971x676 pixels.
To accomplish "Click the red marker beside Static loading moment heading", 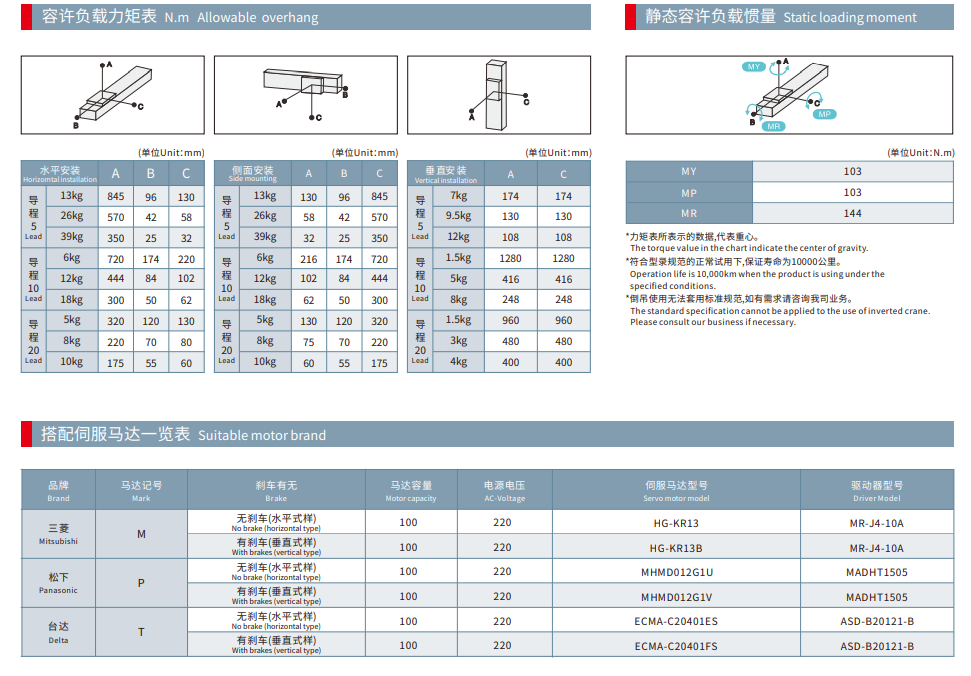I will (629, 16).
